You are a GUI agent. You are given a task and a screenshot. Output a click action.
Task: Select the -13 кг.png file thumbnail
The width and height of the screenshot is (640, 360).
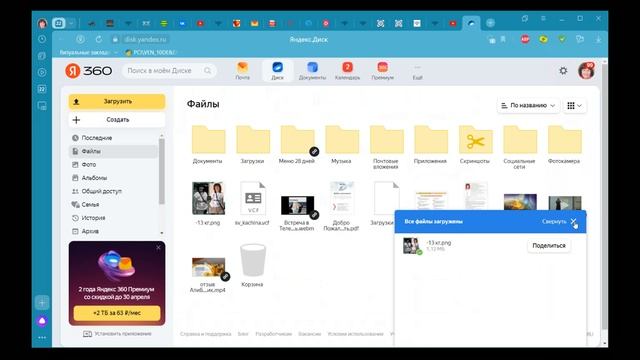pyautogui.click(x=208, y=198)
